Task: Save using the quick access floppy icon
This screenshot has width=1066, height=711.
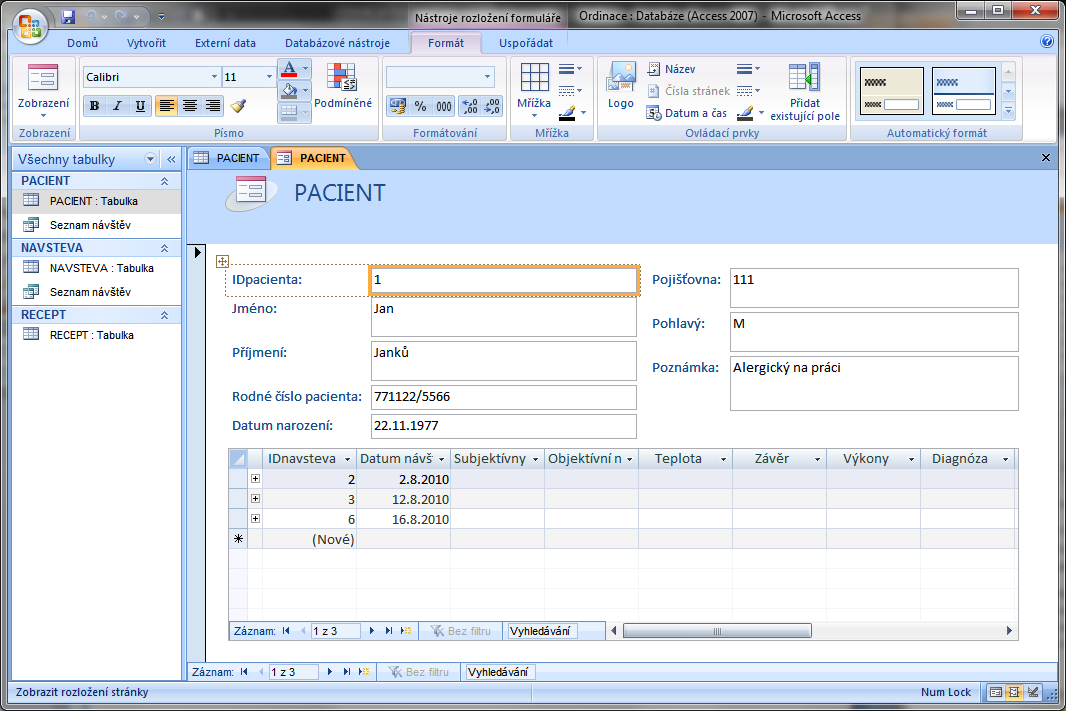Action: (68, 16)
